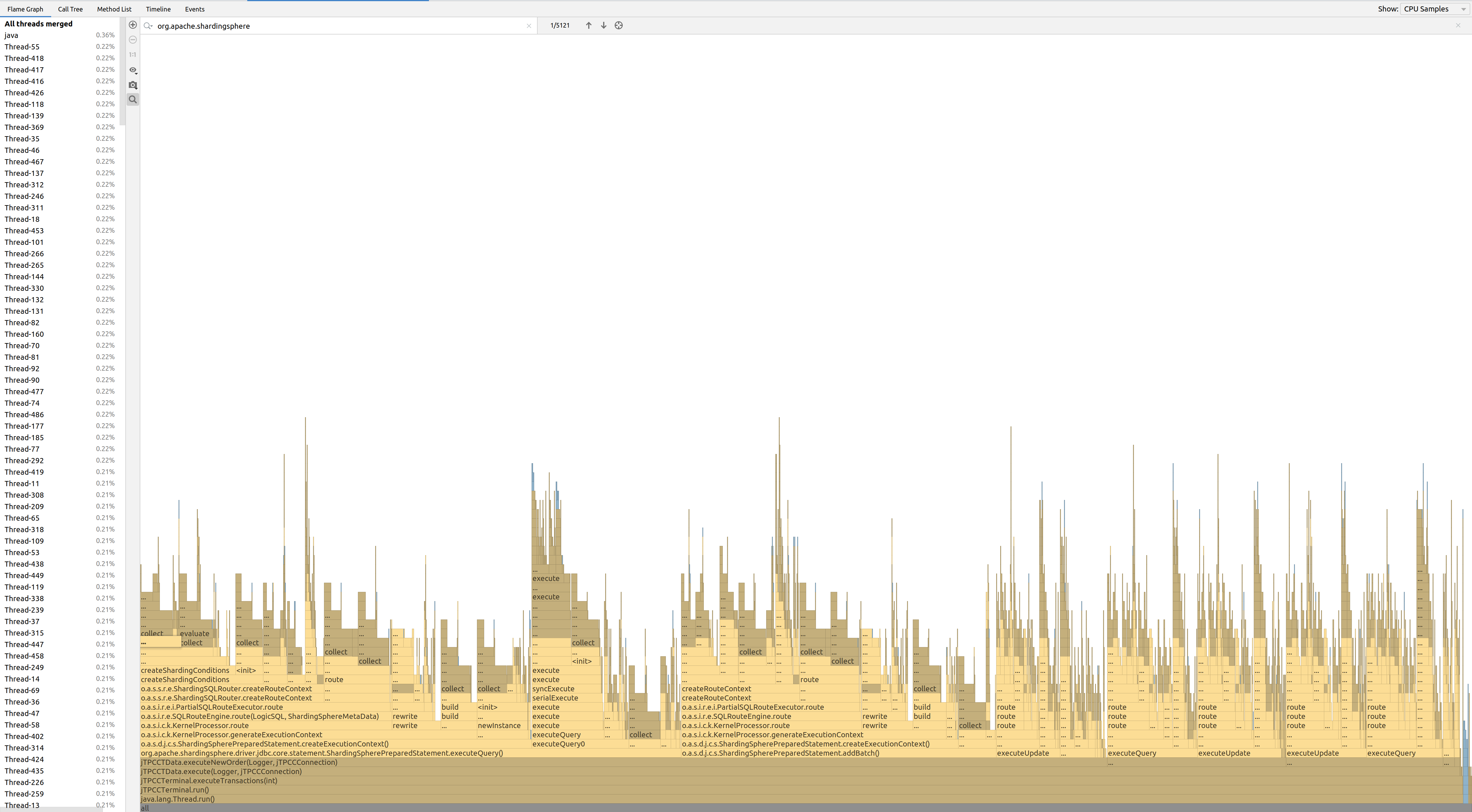Open search history dropdown in search field
Image resolution: width=1472 pixels, height=812 pixels.
148,26
